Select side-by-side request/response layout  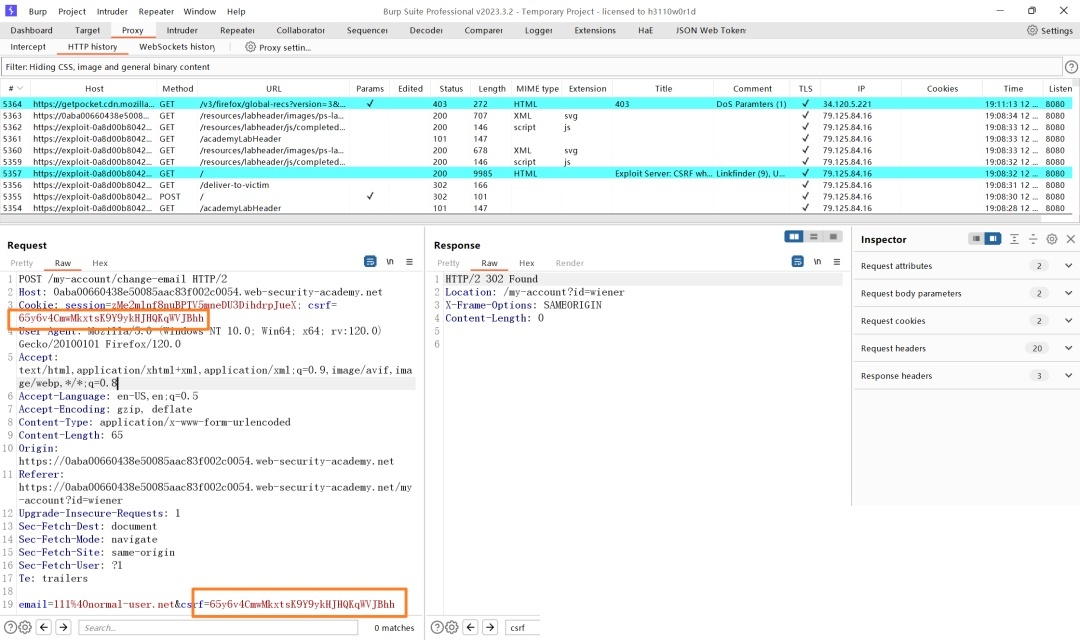[793, 237]
